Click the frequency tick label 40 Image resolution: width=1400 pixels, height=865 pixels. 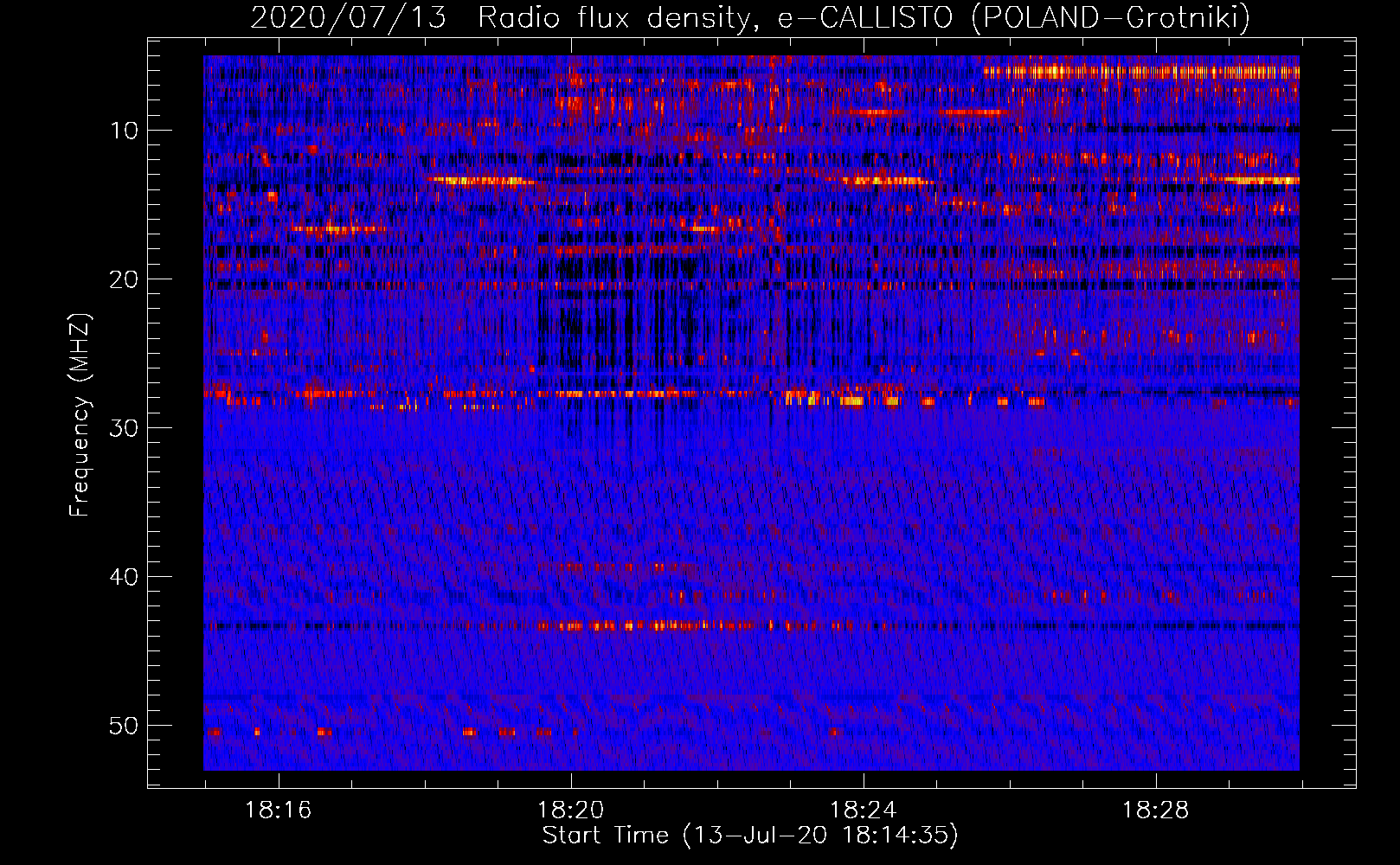(124, 577)
